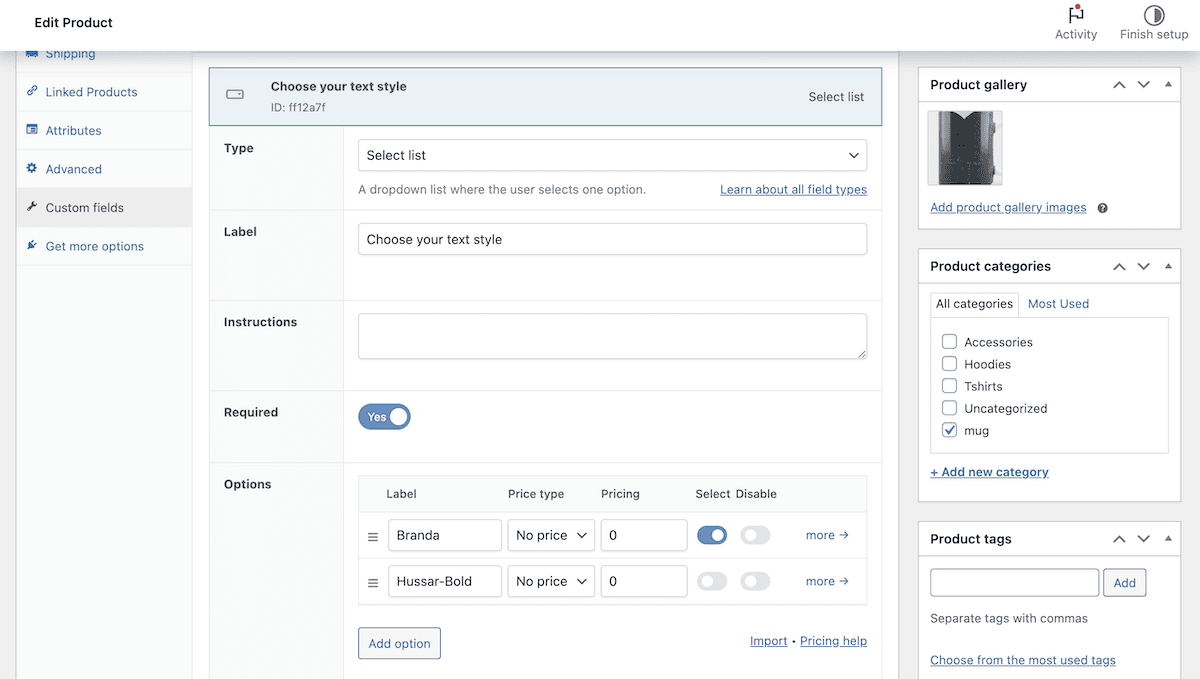Viewport: 1200px width, 679px height.
Task: Grab the drag handle for Hussar-Bold option
Action: pyautogui.click(x=373, y=583)
